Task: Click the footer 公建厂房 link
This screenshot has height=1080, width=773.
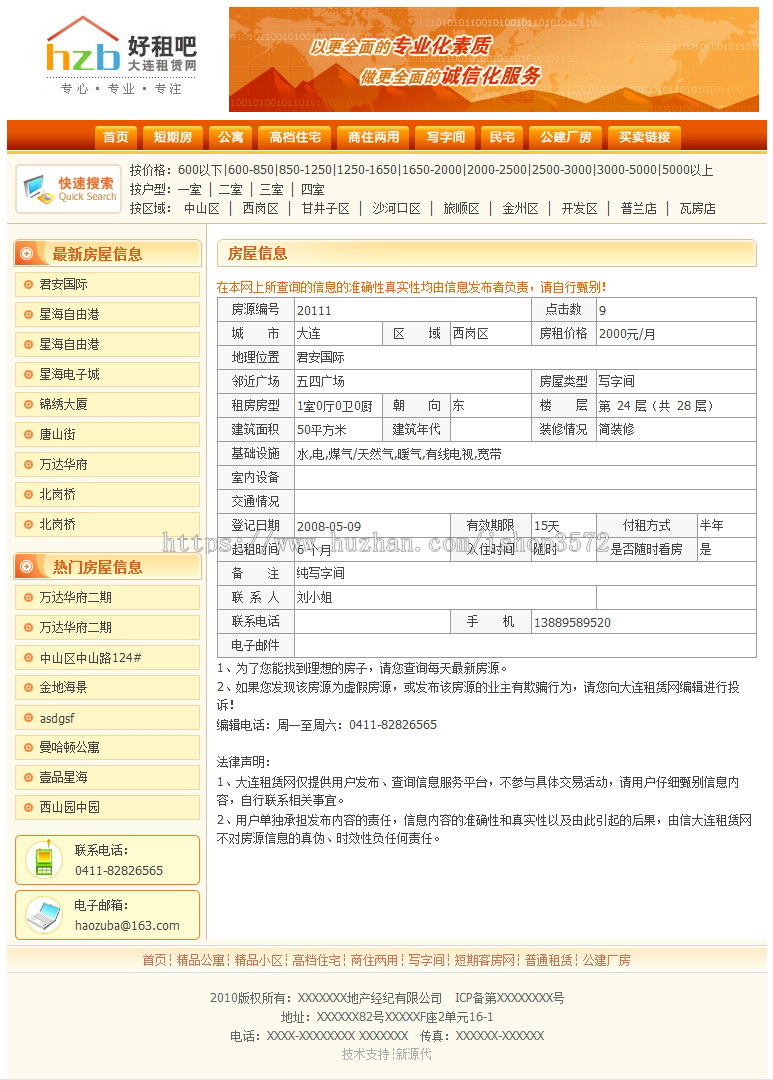Action: point(606,960)
